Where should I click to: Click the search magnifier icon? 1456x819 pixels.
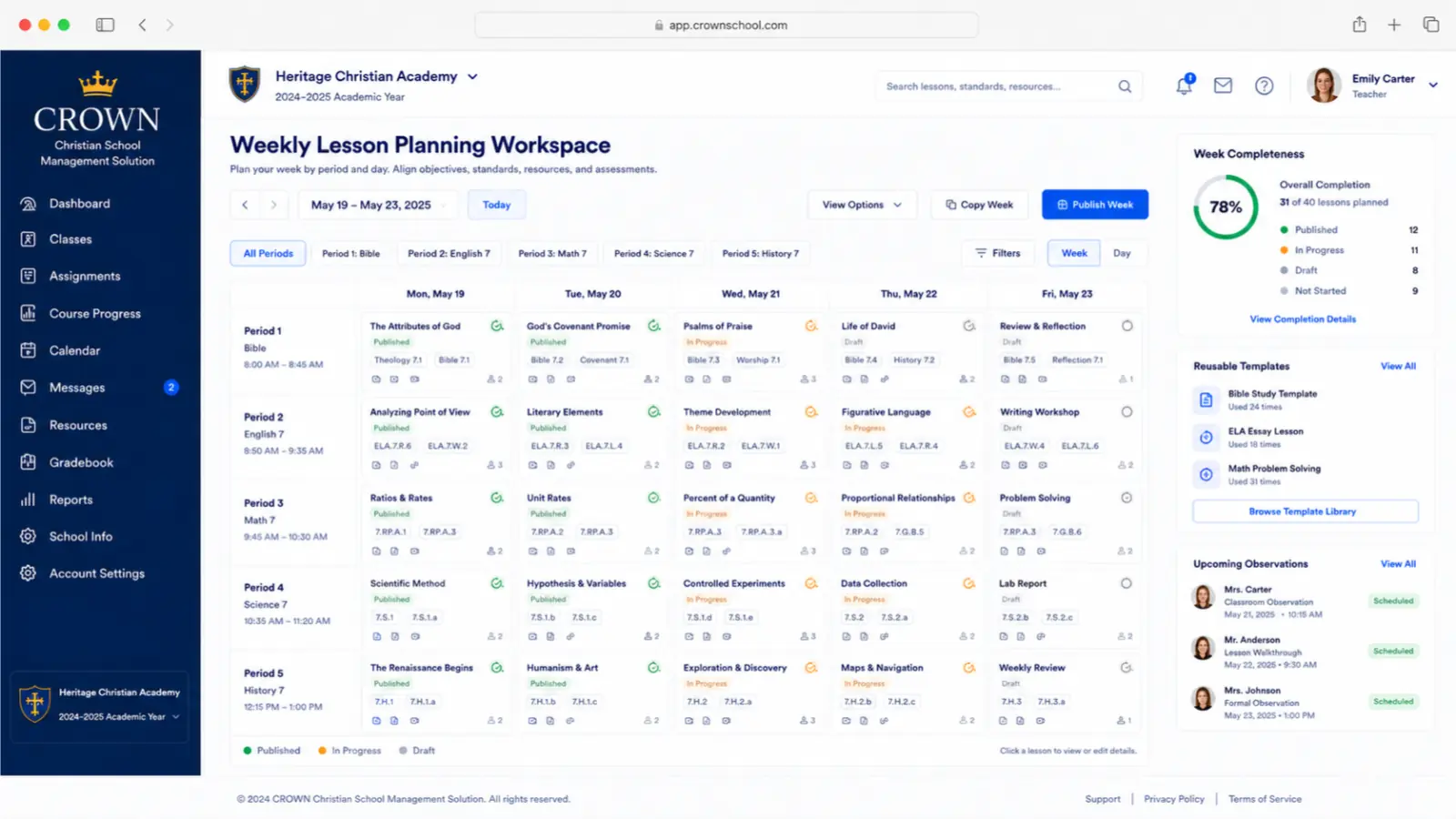click(1125, 86)
